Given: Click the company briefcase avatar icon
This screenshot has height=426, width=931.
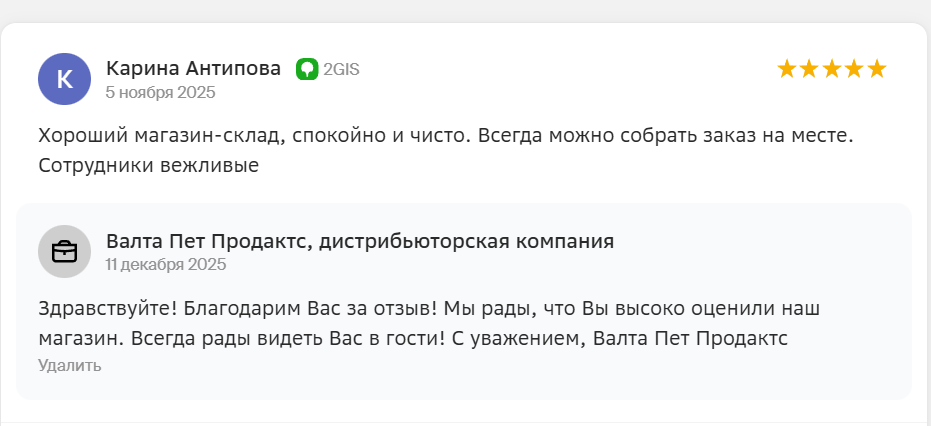Looking at the screenshot, I should tap(64, 251).
